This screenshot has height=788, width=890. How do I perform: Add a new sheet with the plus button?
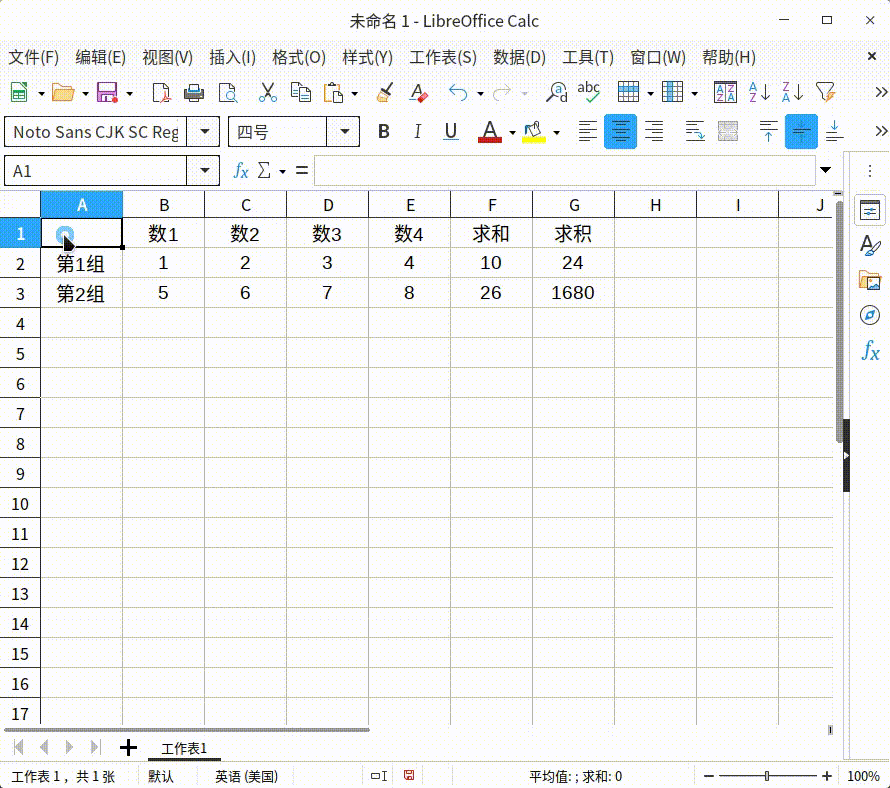click(128, 747)
